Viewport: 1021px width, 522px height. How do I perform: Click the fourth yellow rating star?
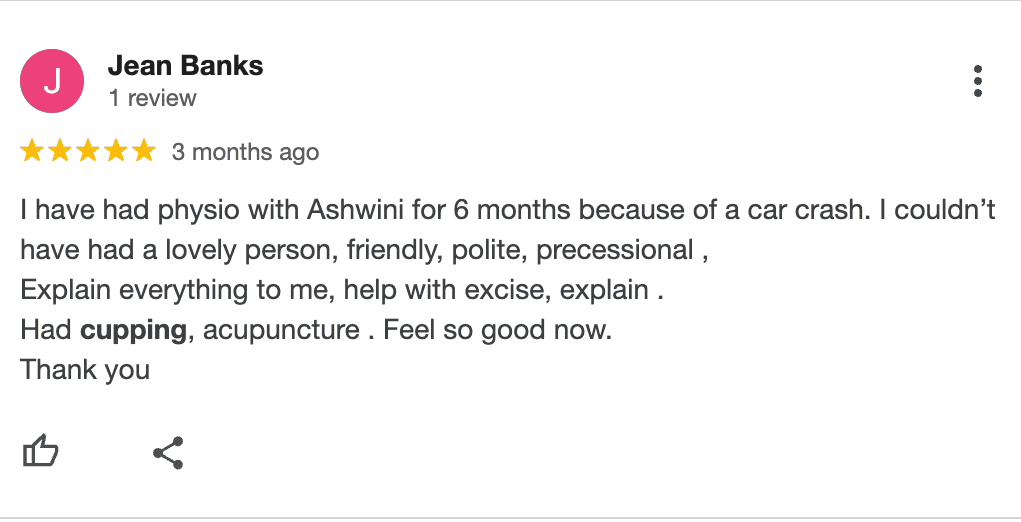tap(116, 151)
